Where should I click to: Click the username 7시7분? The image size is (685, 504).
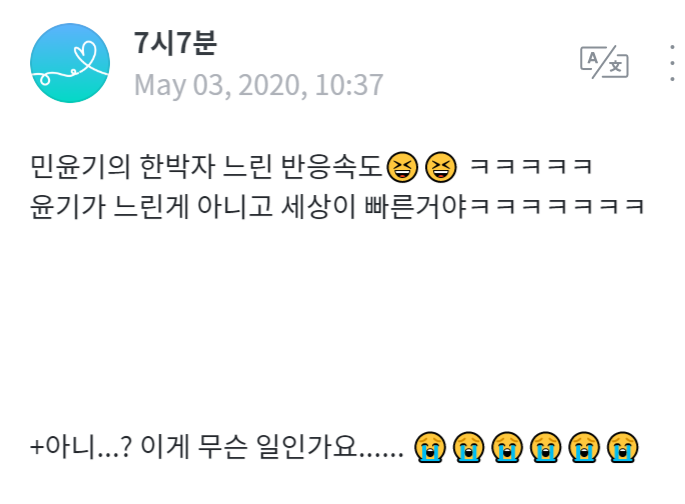[x=175, y=43]
